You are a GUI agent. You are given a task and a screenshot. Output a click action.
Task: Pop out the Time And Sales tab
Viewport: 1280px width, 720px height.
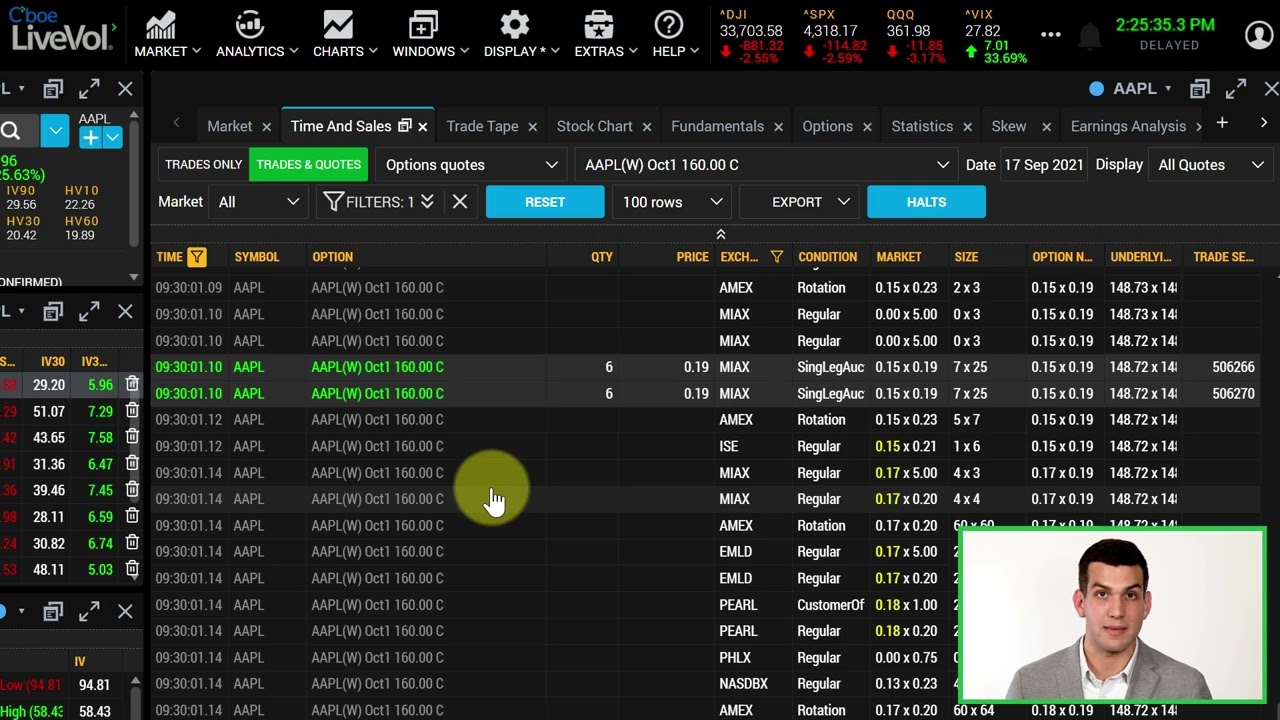coord(404,126)
